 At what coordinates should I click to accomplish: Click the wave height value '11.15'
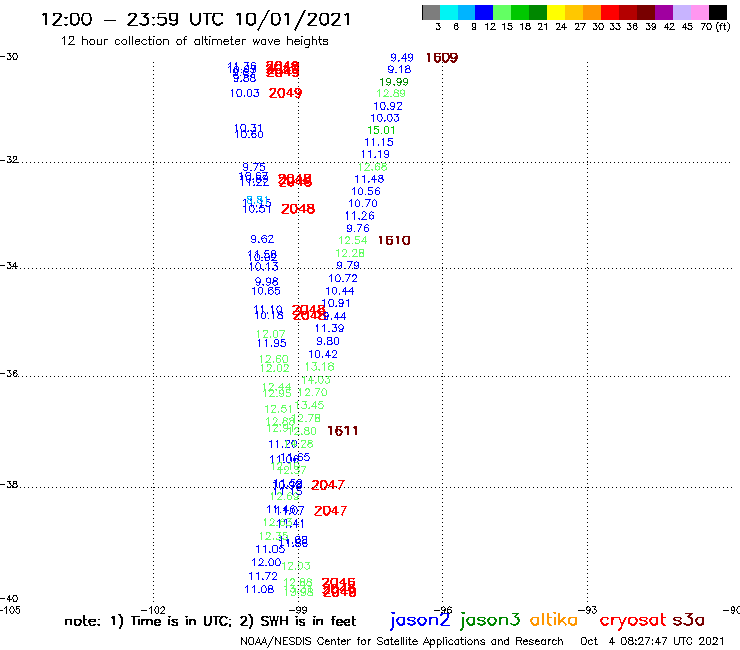(x=378, y=142)
